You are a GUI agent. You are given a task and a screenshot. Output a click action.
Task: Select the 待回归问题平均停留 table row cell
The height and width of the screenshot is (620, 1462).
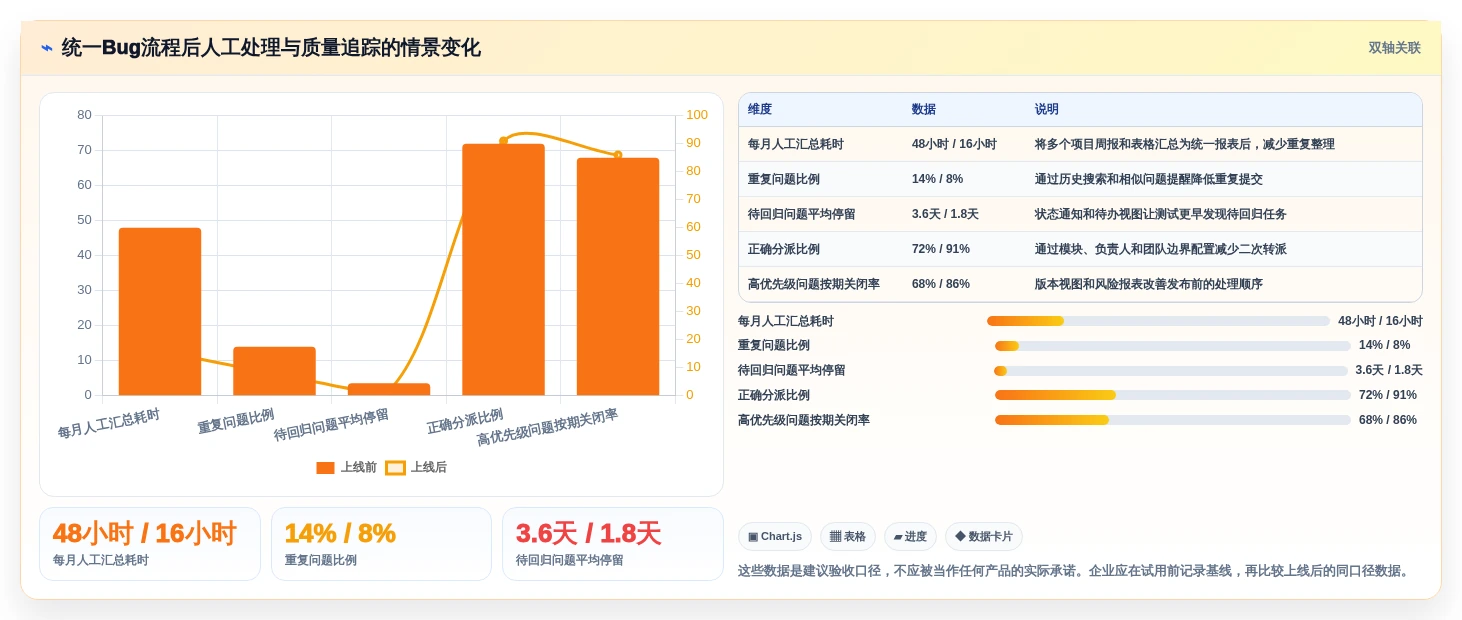click(x=821, y=214)
